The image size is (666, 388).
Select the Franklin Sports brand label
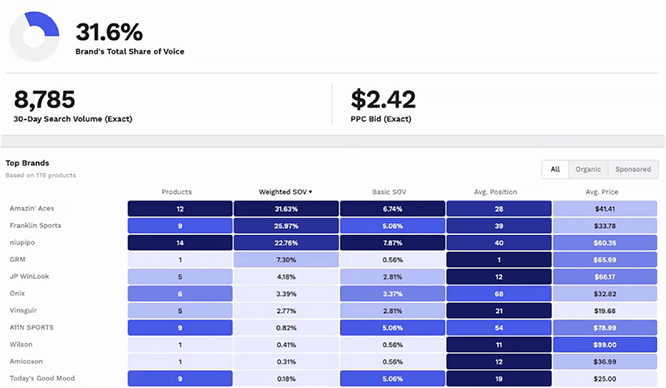coord(35,225)
